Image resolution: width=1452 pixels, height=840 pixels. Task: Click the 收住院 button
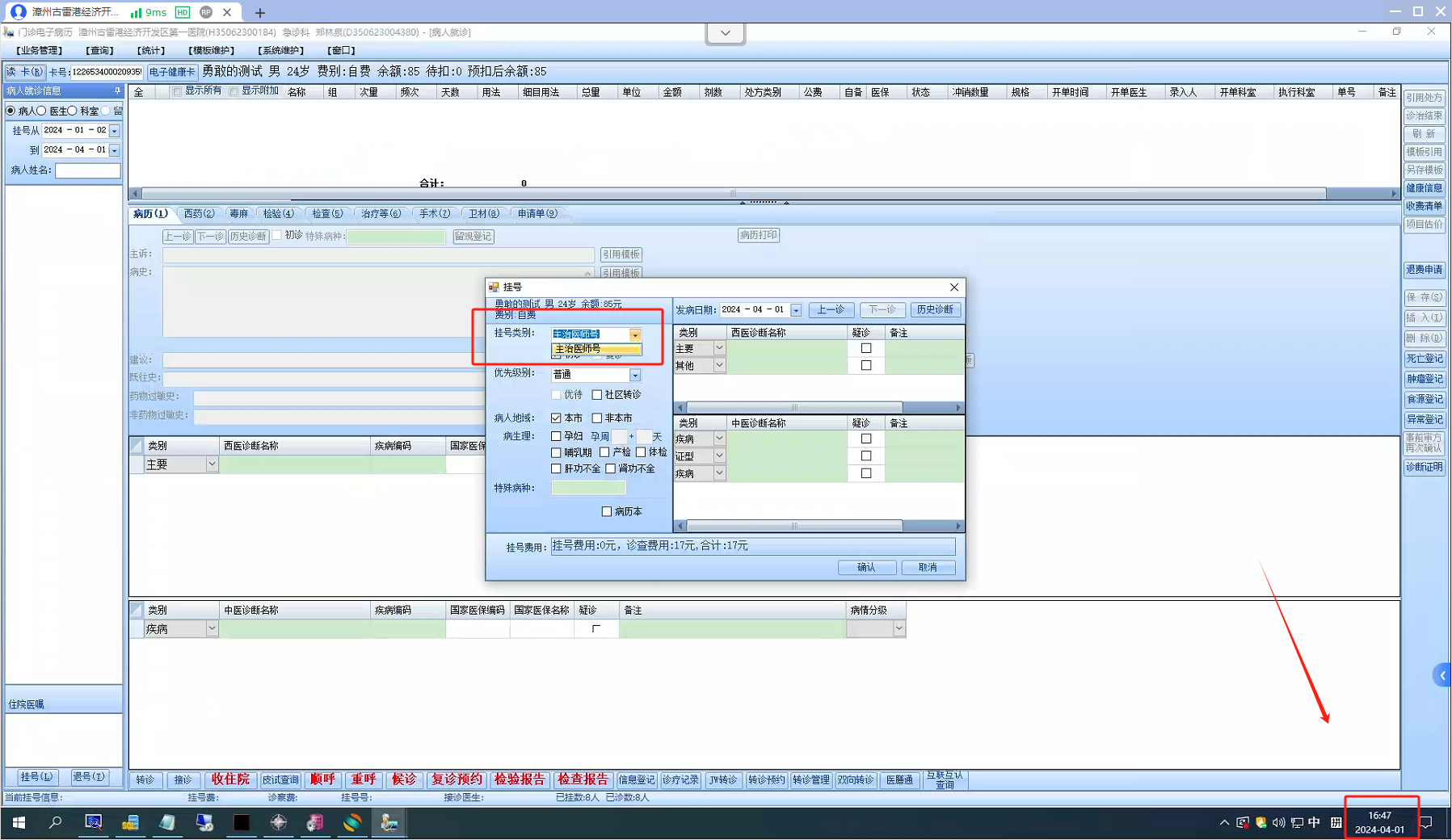tap(230, 779)
